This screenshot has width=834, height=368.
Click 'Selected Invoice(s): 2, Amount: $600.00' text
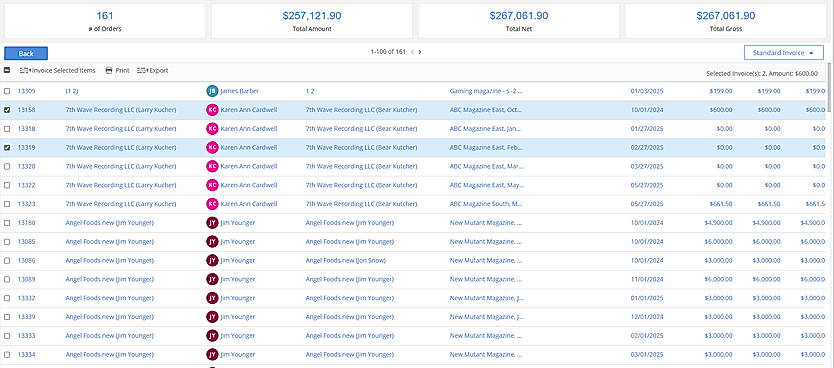pyautogui.click(x=762, y=73)
